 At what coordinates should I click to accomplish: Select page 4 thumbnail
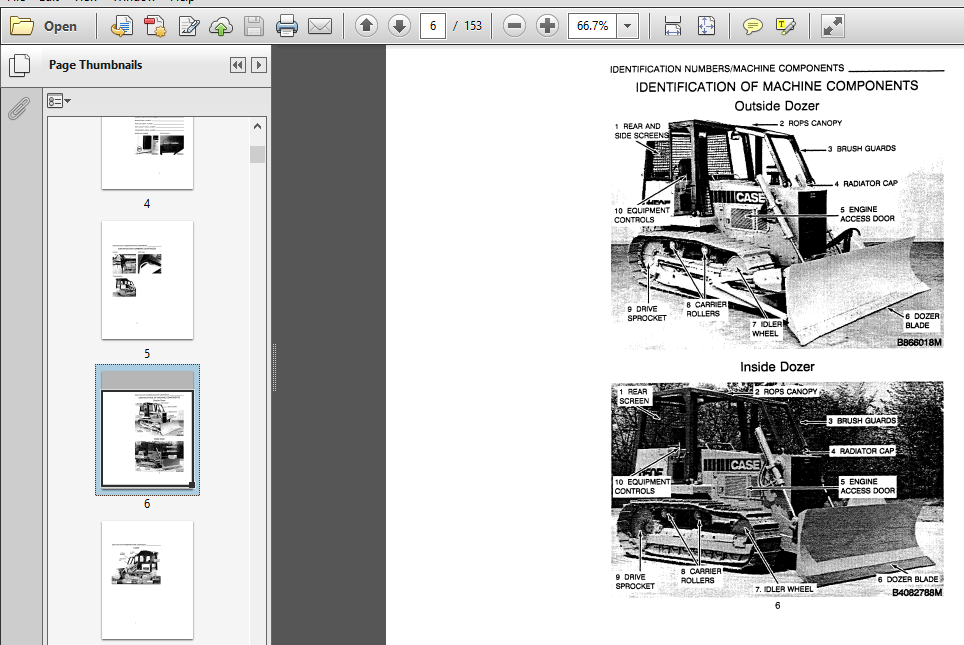click(x=148, y=152)
